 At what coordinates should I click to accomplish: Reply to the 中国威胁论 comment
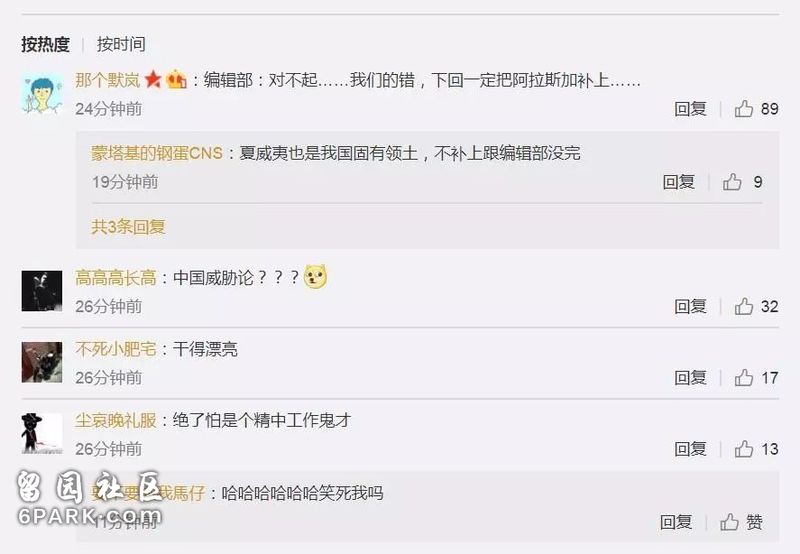click(x=690, y=306)
